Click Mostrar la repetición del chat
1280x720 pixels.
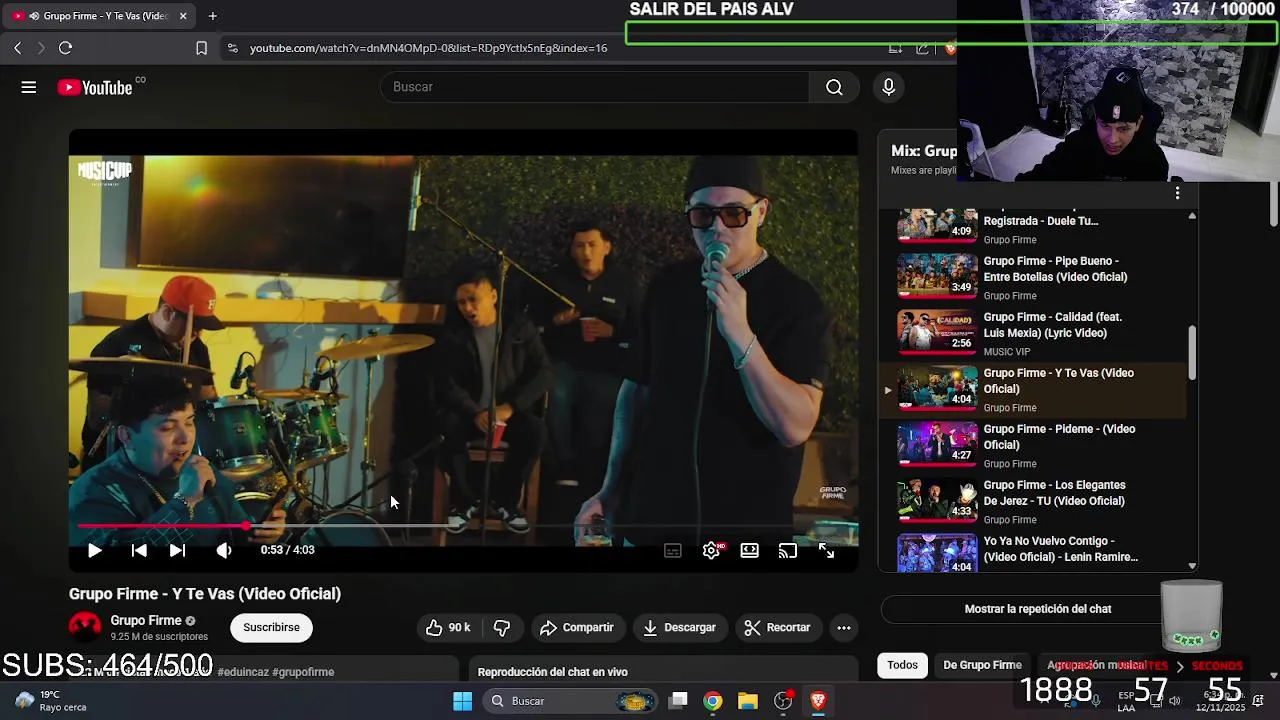(x=1038, y=609)
